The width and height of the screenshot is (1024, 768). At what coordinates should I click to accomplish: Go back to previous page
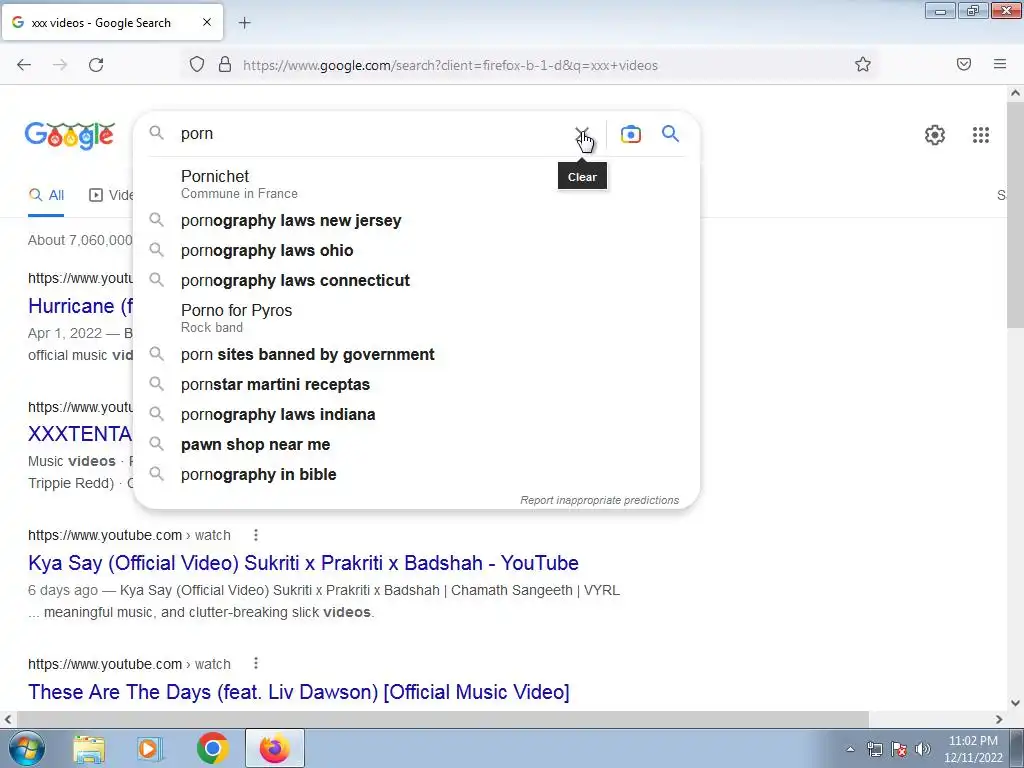(x=24, y=65)
